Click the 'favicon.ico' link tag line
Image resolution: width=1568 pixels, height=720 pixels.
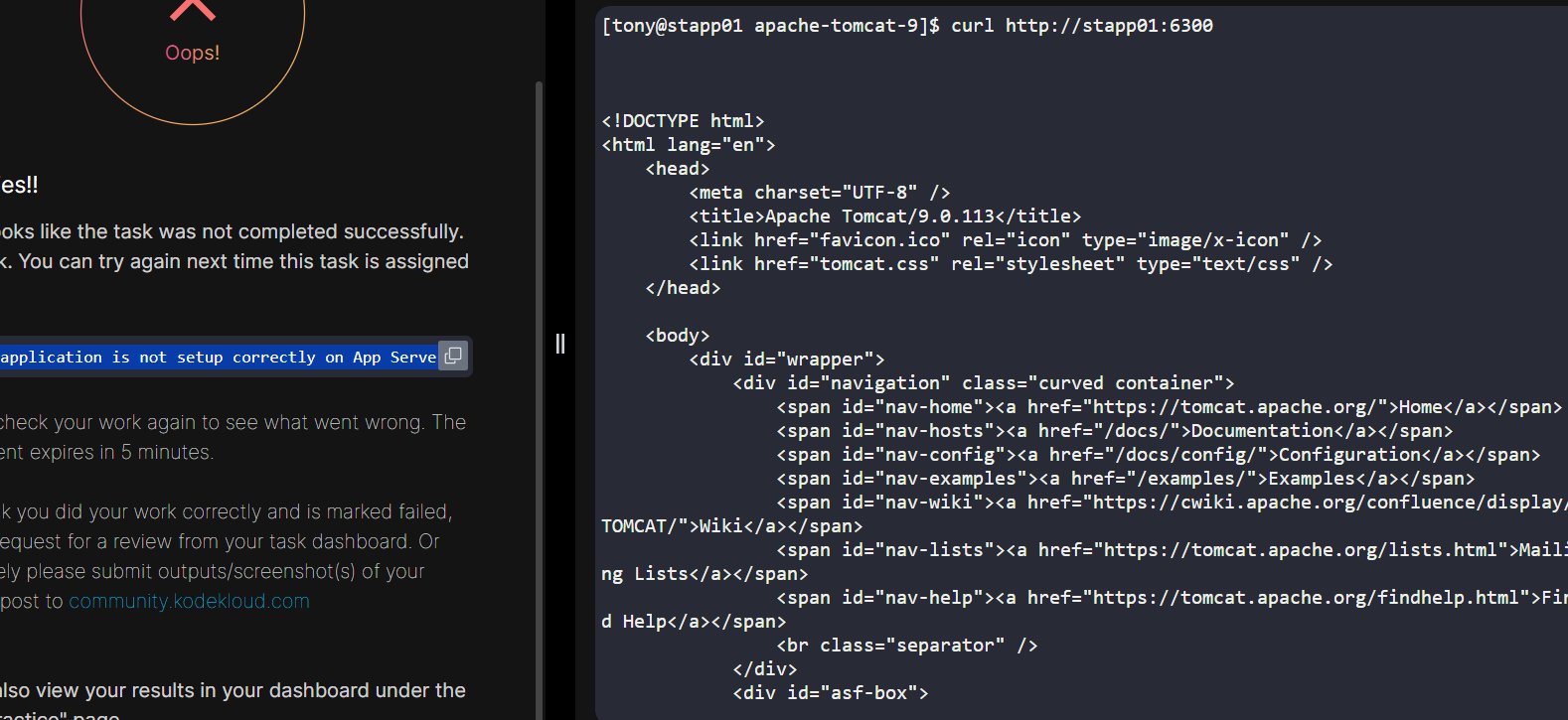click(x=1005, y=240)
